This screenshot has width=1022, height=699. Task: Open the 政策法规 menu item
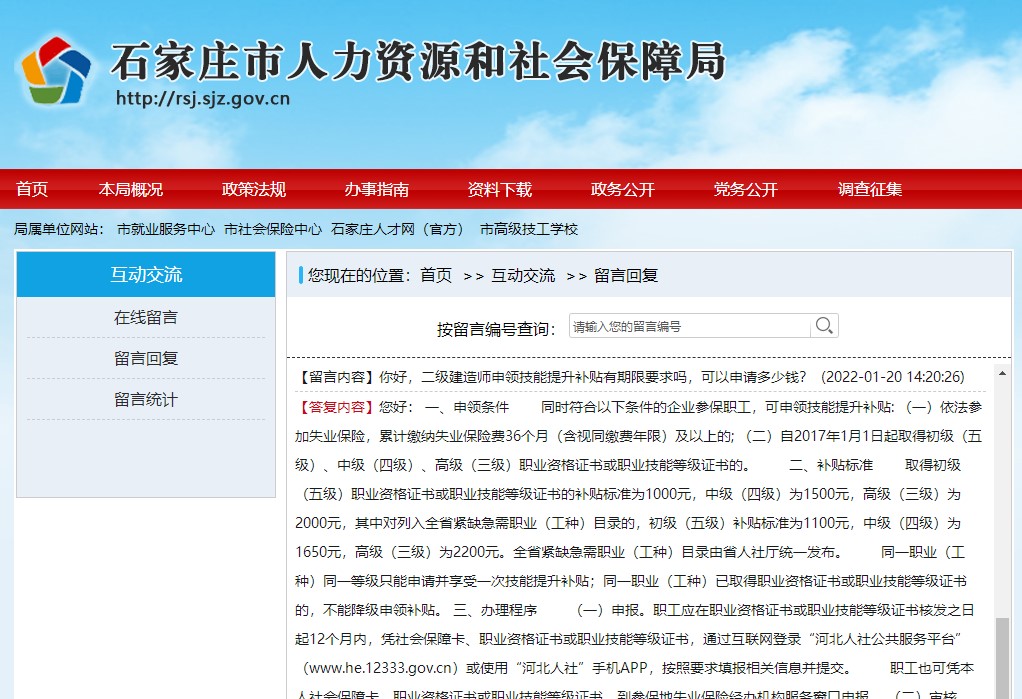(253, 189)
